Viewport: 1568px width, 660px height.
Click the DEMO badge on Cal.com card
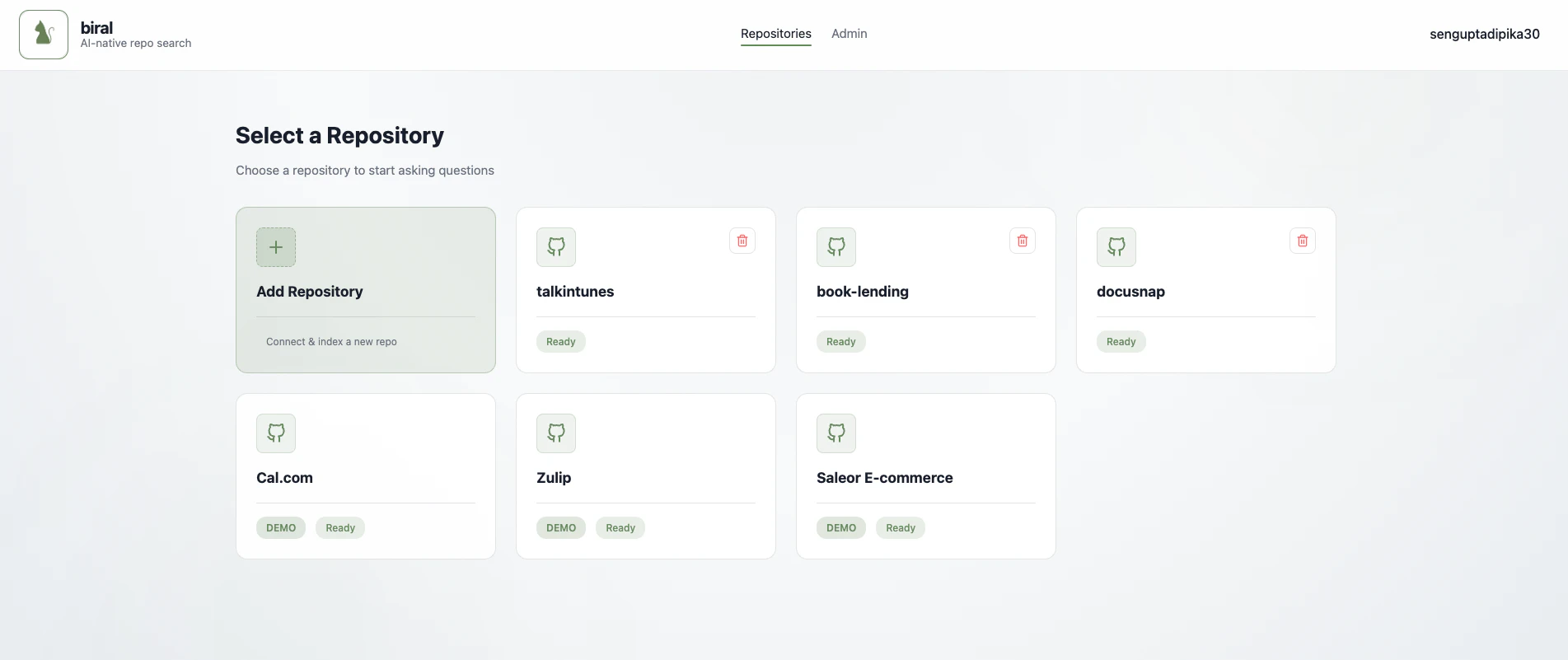click(281, 528)
